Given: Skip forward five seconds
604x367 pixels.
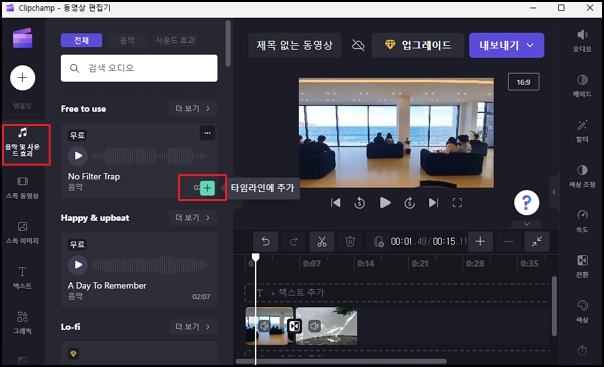Looking at the screenshot, I should coord(409,203).
